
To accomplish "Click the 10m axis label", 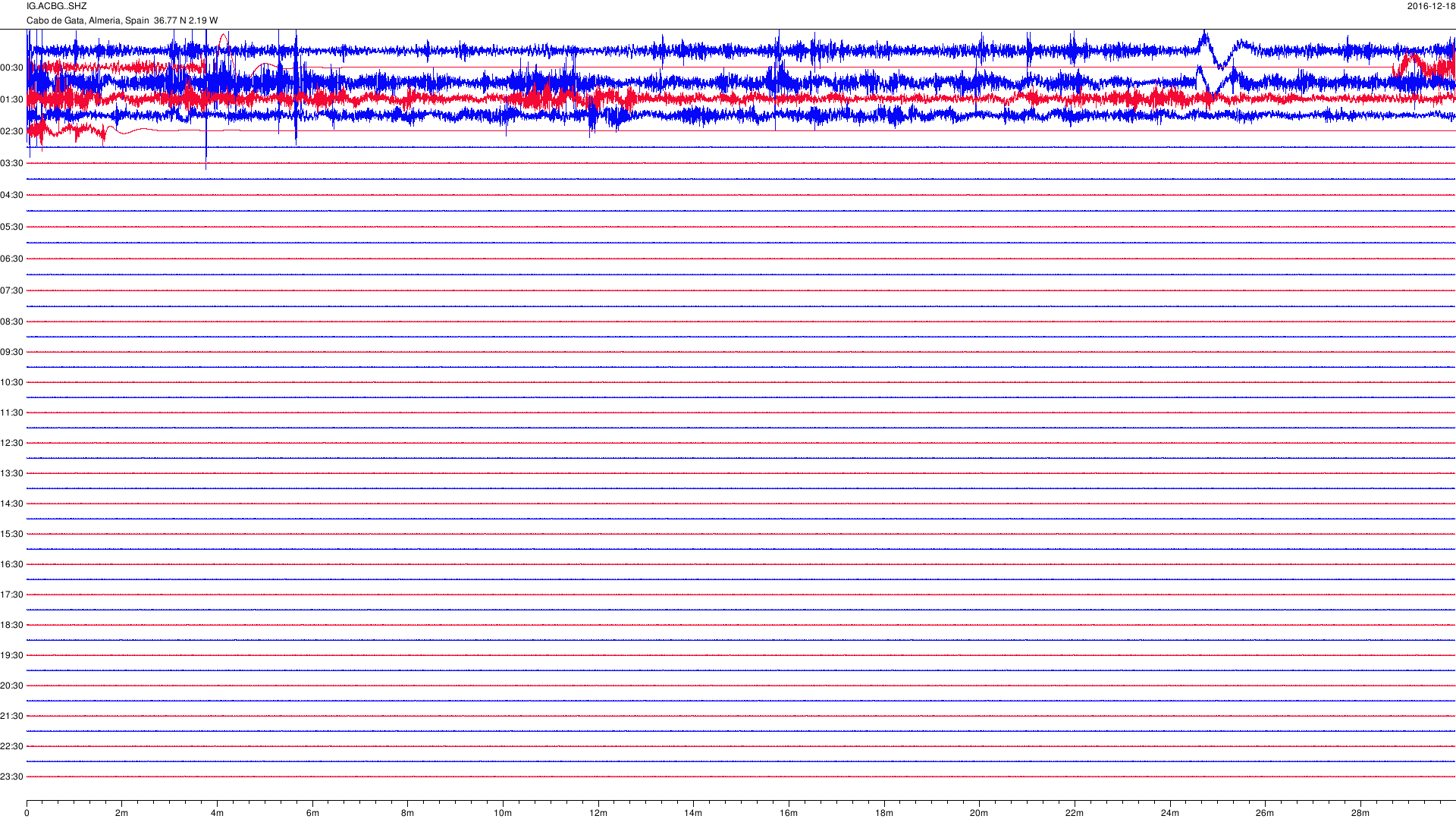I will [503, 813].
